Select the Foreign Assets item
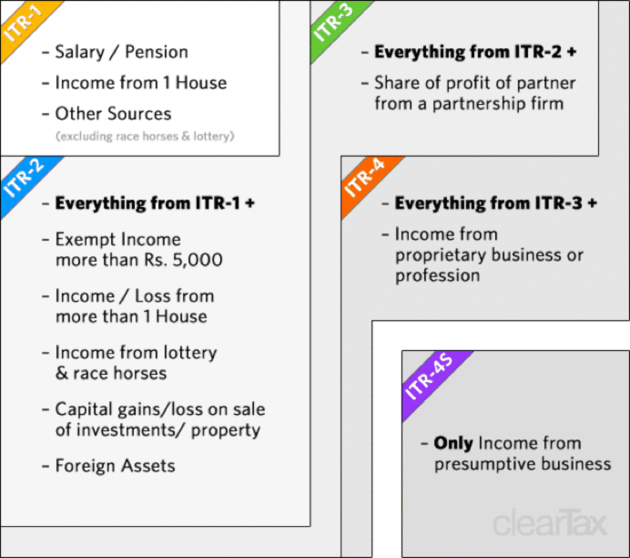Viewport: 630px width, 558px height. [x=115, y=466]
